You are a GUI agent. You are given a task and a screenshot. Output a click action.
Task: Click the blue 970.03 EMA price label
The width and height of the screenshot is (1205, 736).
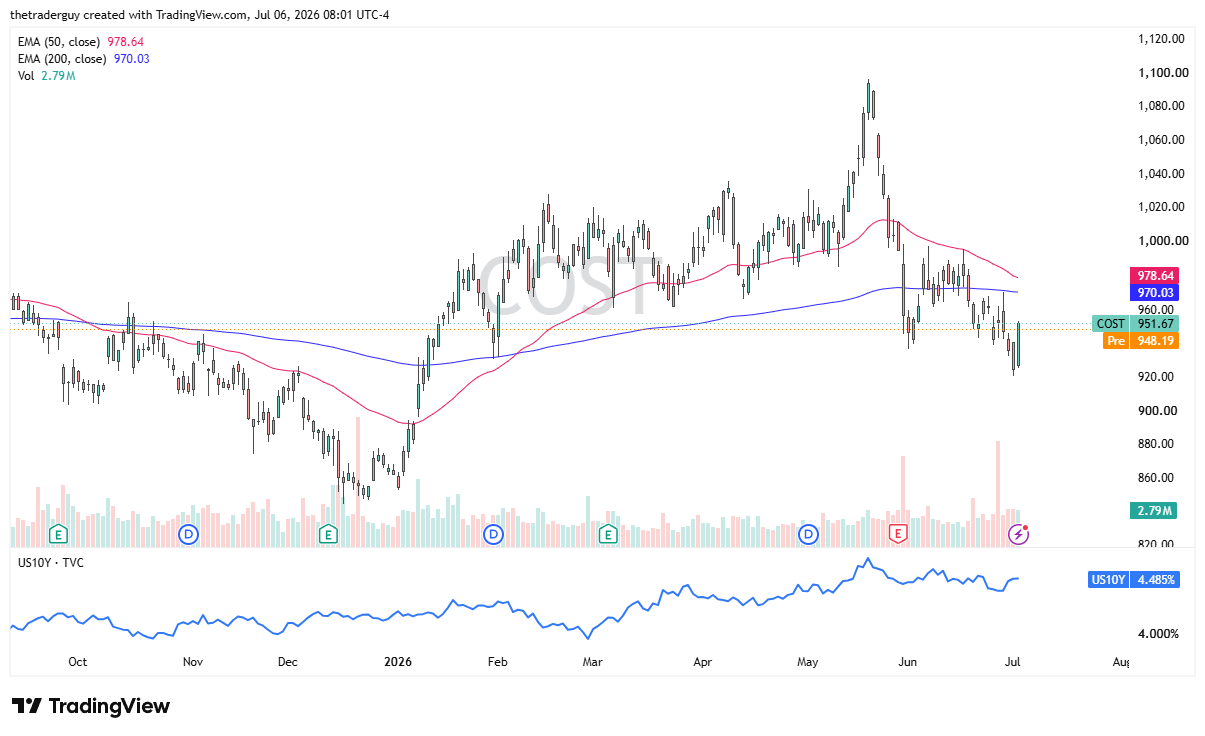tap(1154, 292)
